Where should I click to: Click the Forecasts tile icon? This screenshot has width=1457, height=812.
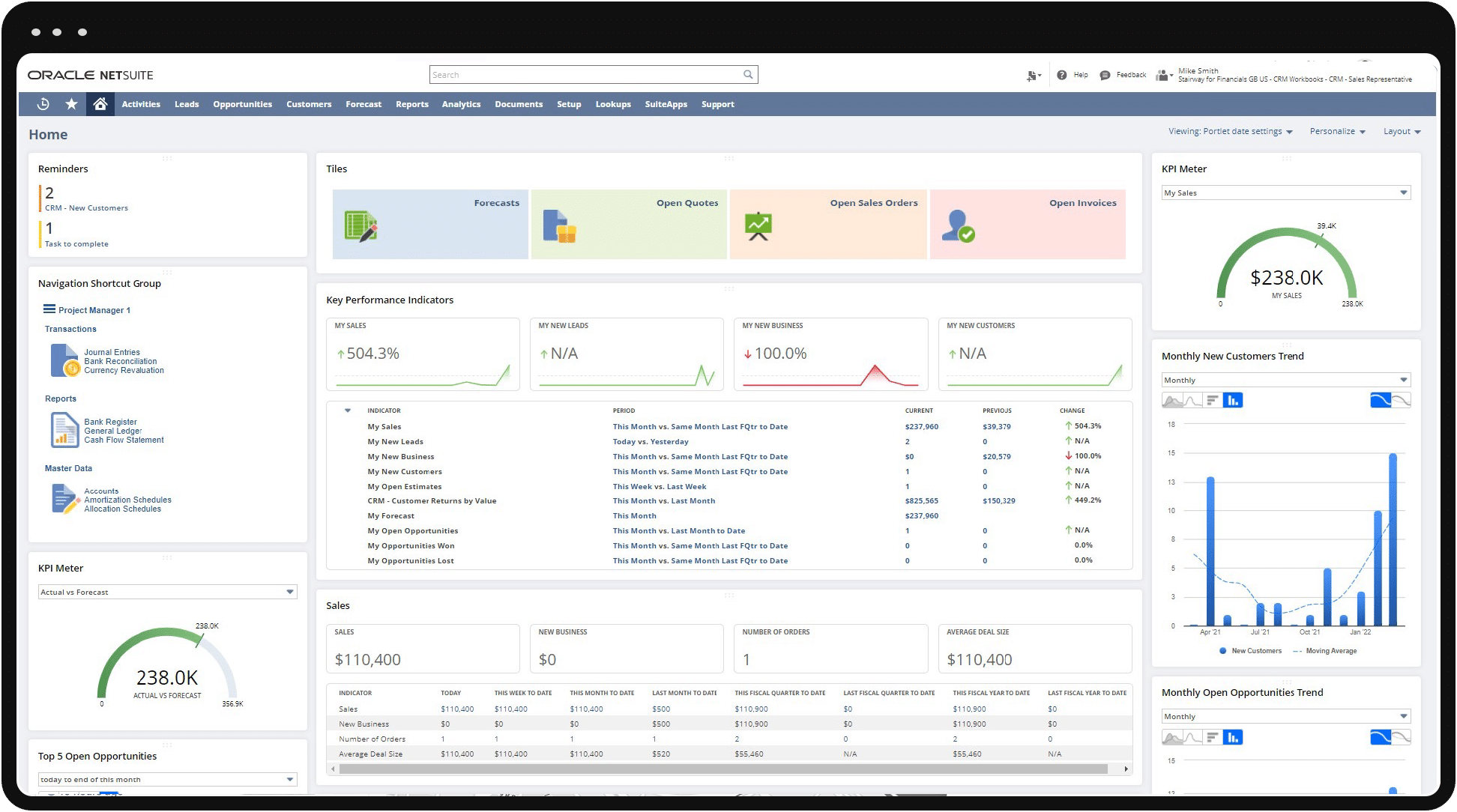[x=361, y=226]
